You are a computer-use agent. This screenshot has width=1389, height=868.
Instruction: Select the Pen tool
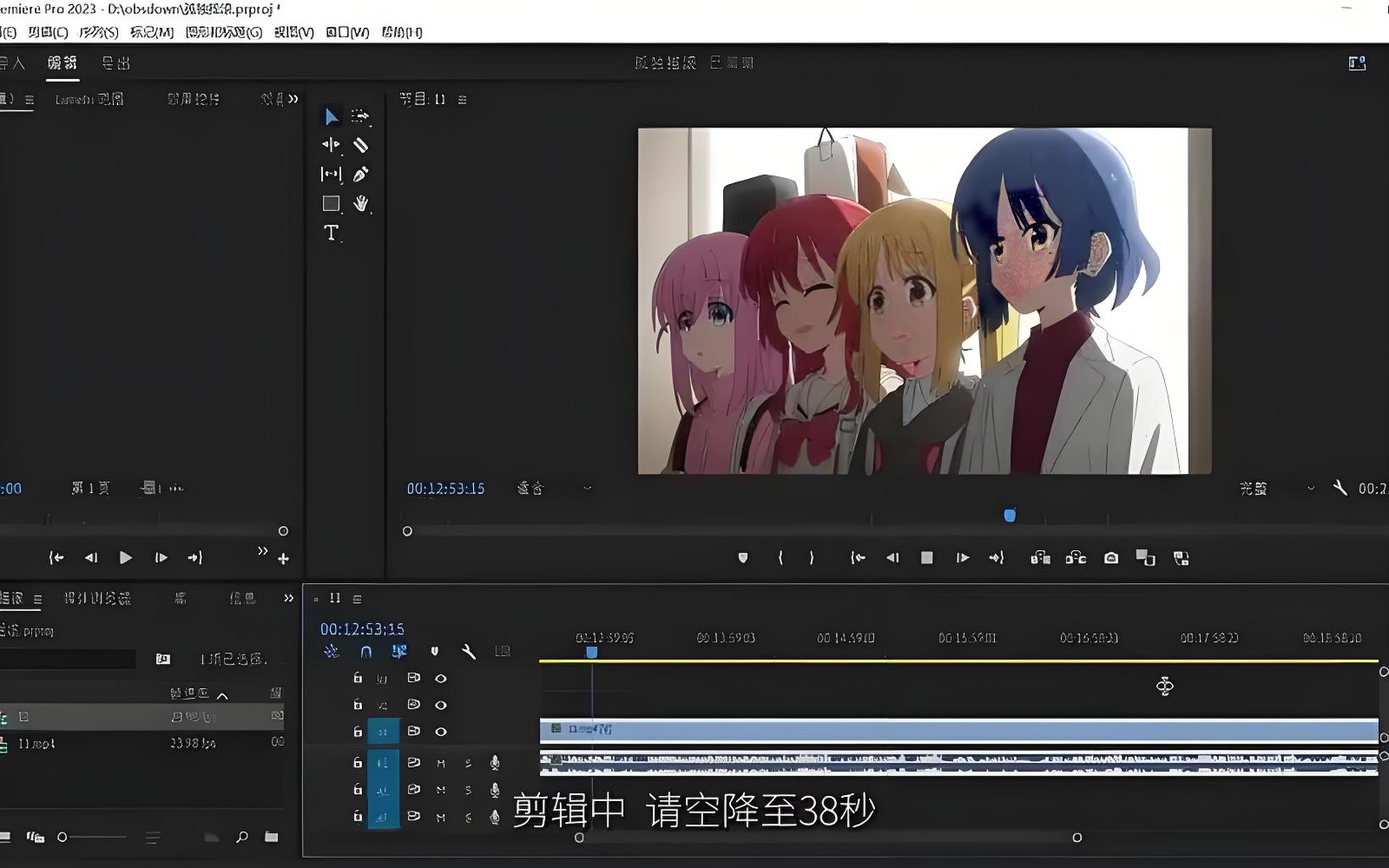pyautogui.click(x=360, y=175)
